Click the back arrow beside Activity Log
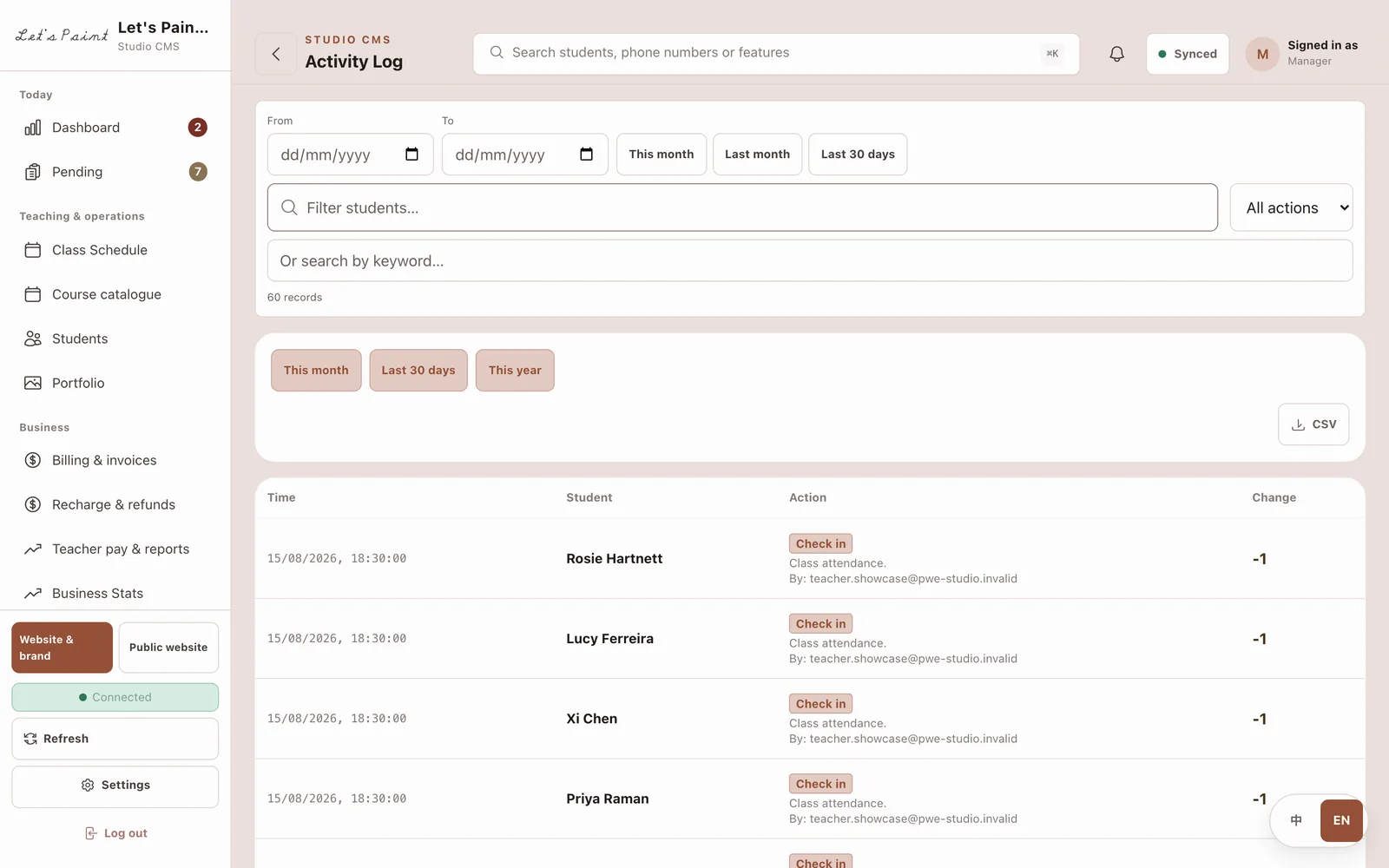 [276, 54]
